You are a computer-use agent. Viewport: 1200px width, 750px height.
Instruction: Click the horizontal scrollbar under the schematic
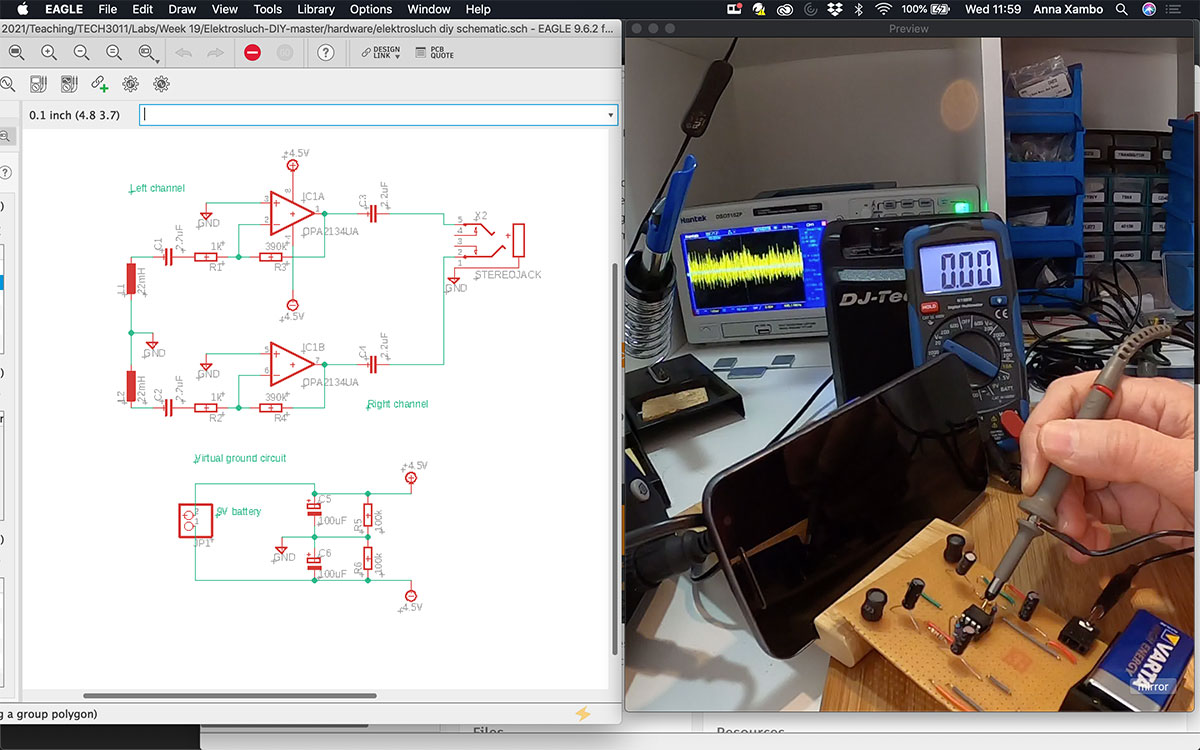point(229,696)
